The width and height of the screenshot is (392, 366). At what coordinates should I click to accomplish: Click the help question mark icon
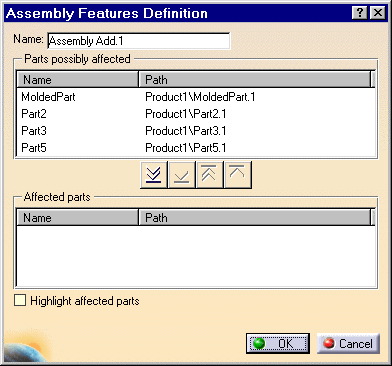click(x=360, y=13)
